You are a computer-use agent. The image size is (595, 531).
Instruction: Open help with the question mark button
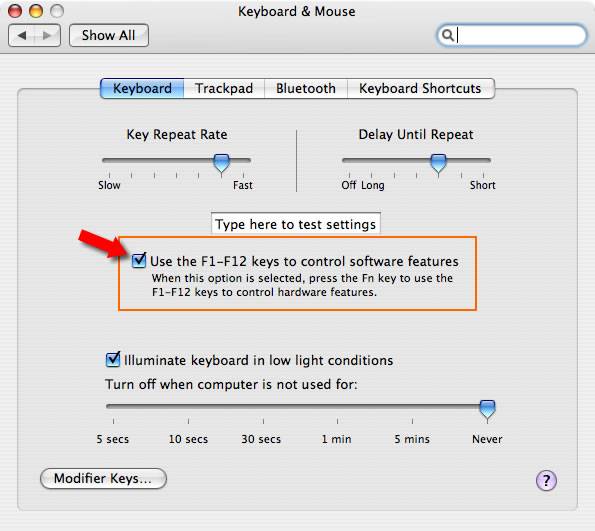click(546, 481)
